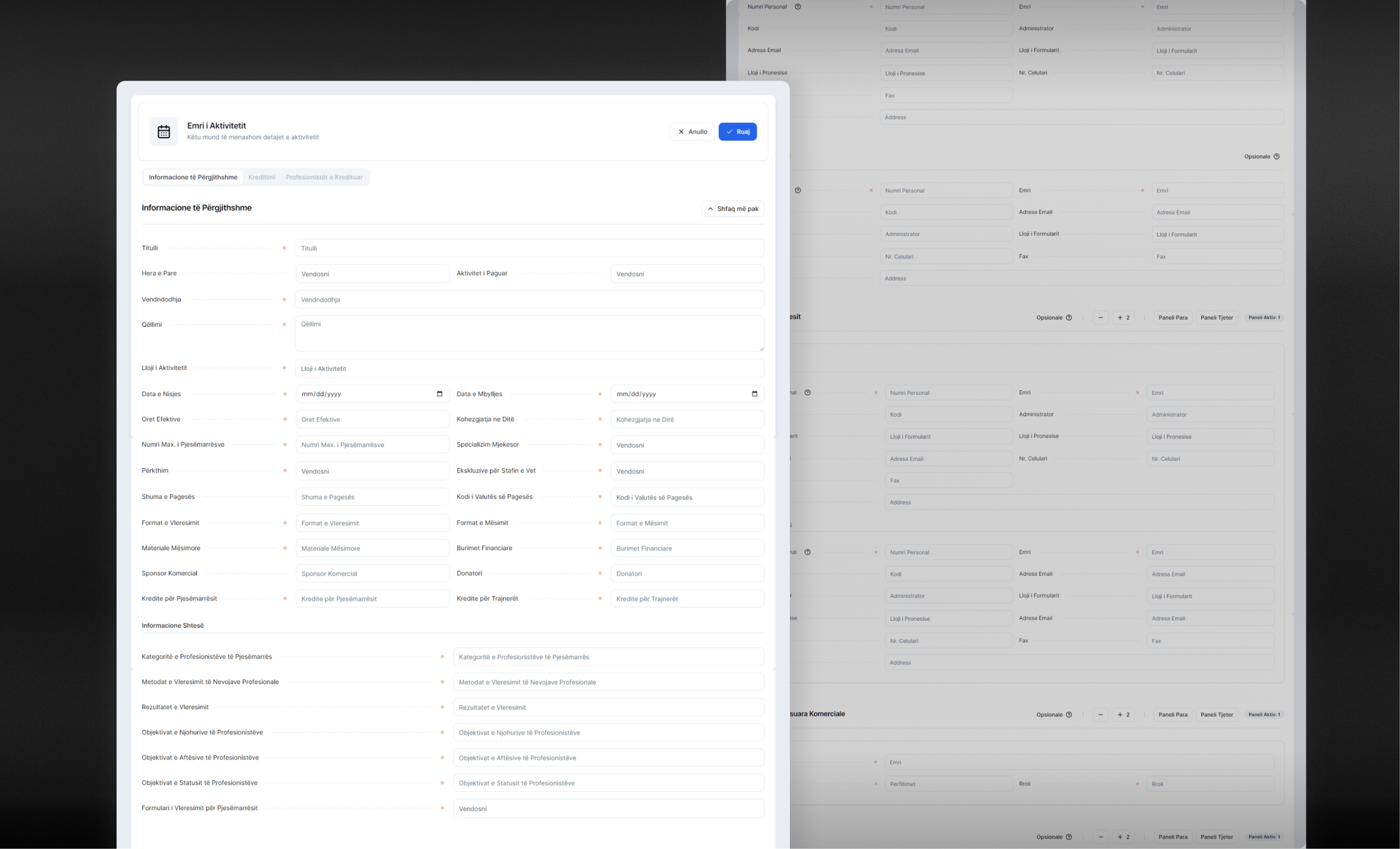Click minus icon in the Komerciale section header
This screenshot has height=849, width=1400.
(1100, 714)
